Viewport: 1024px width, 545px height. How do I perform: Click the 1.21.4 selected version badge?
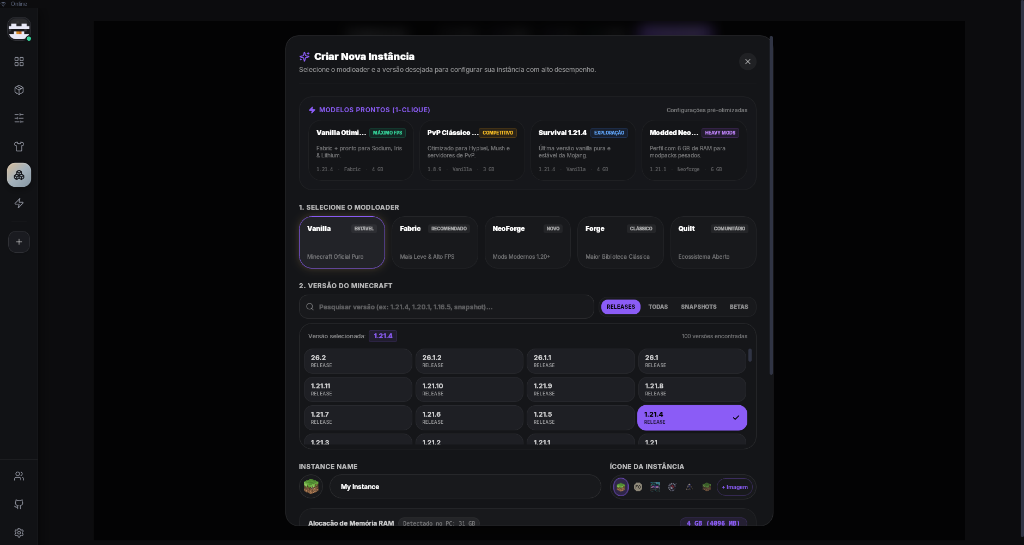383,336
